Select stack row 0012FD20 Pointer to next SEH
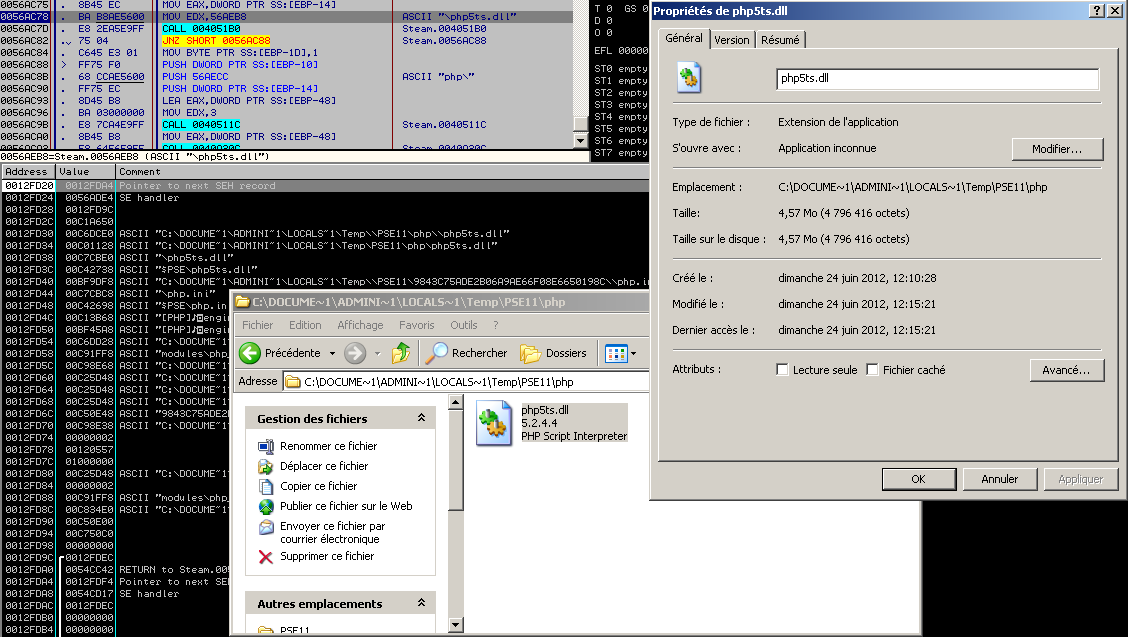 [325, 186]
